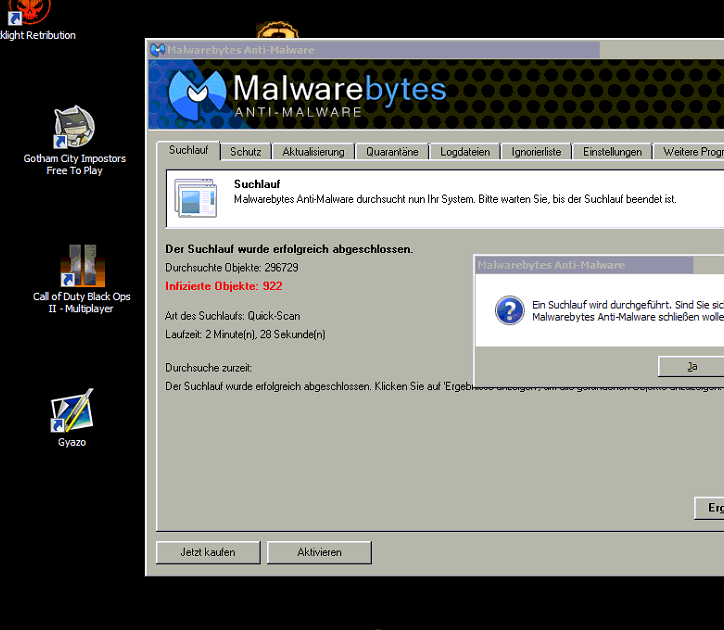The height and width of the screenshot is (630, 724).
Task: Click Art des Suchlaufs: Quick-Scan text
Action: [232, 316]
